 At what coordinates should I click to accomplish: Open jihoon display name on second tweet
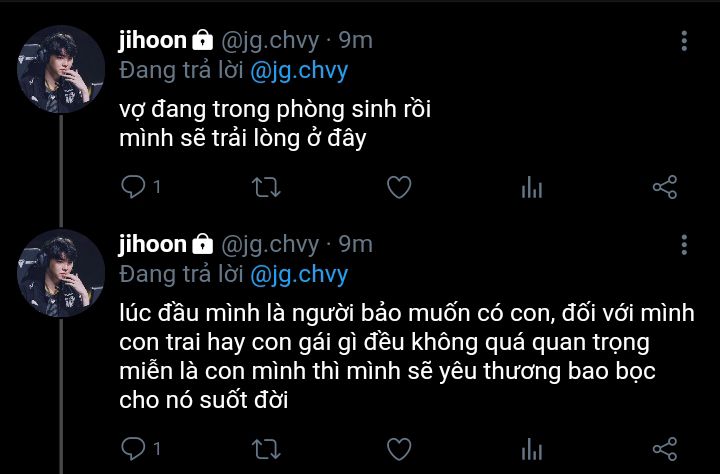tap(152, 244)
